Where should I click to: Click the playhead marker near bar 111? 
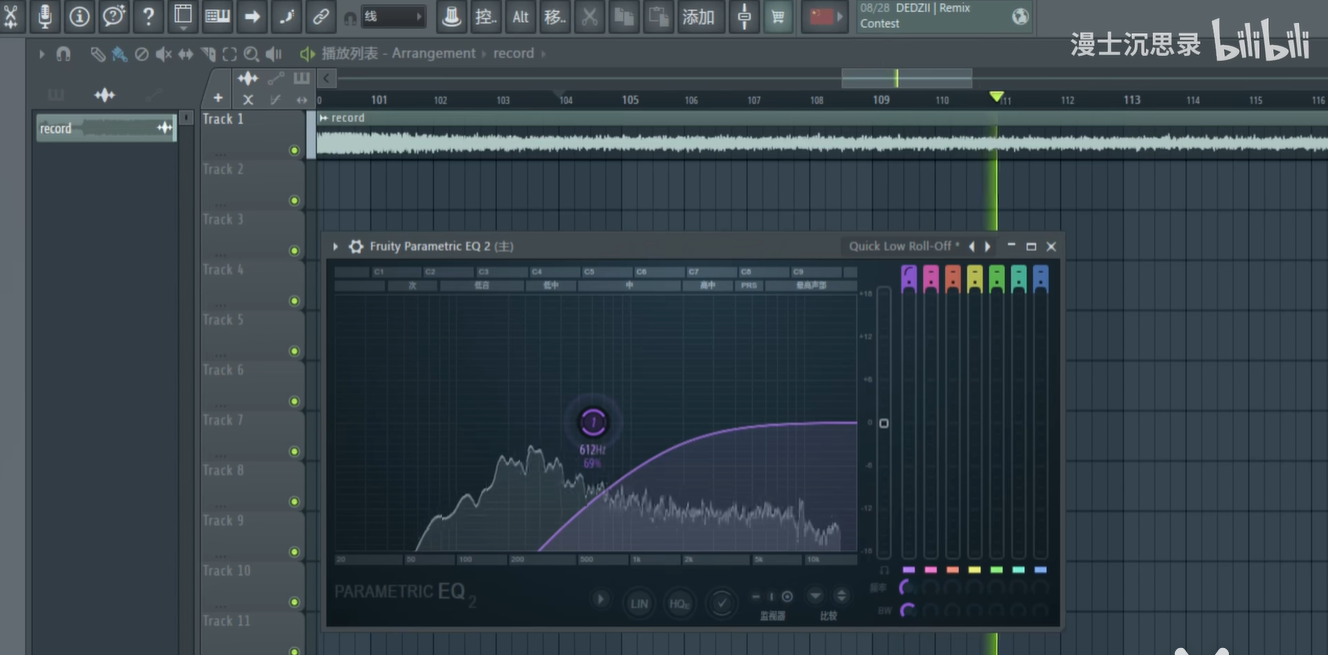coord(996,97)
